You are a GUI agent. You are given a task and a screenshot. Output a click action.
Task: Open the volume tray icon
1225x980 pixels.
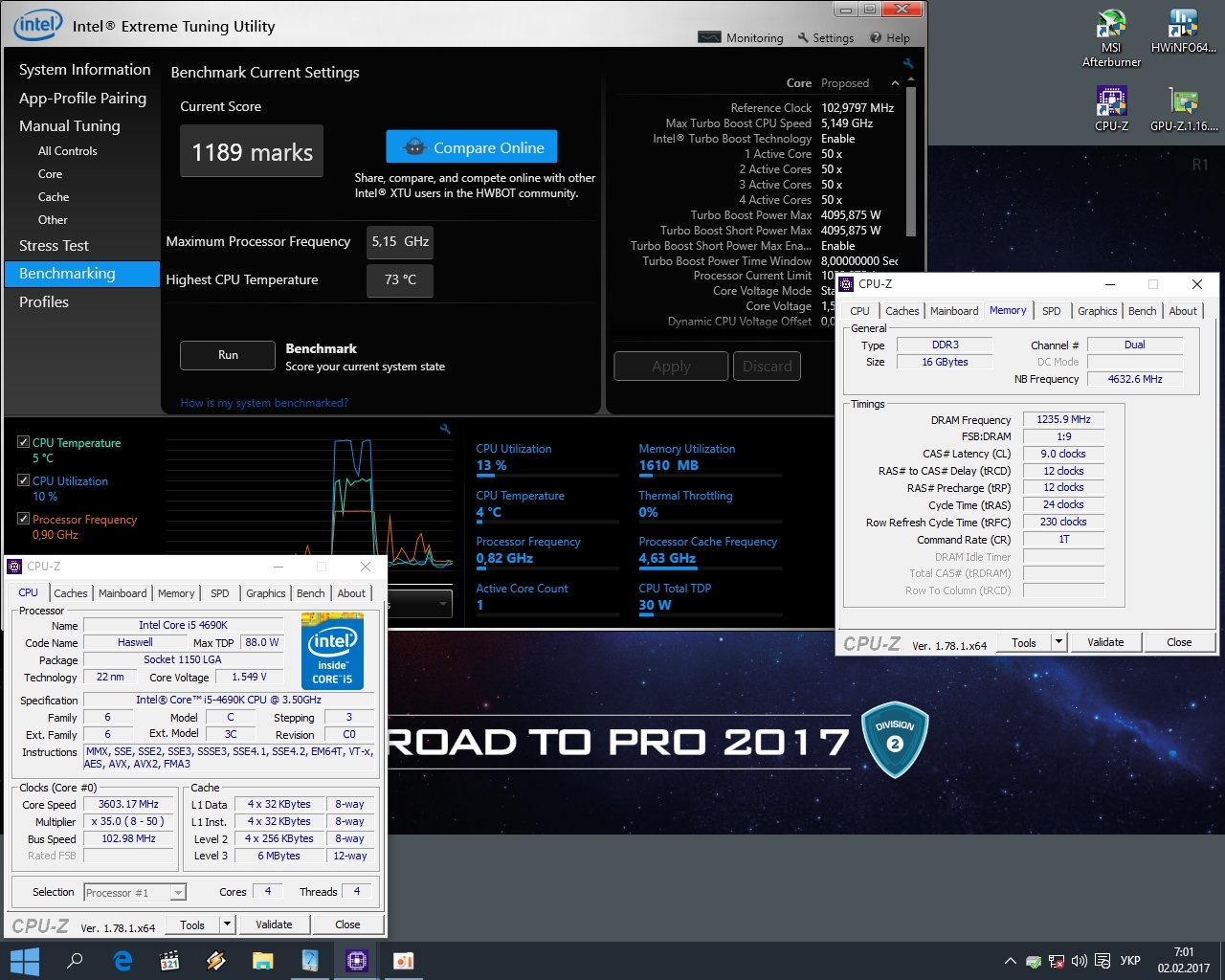pos(1080,961)
